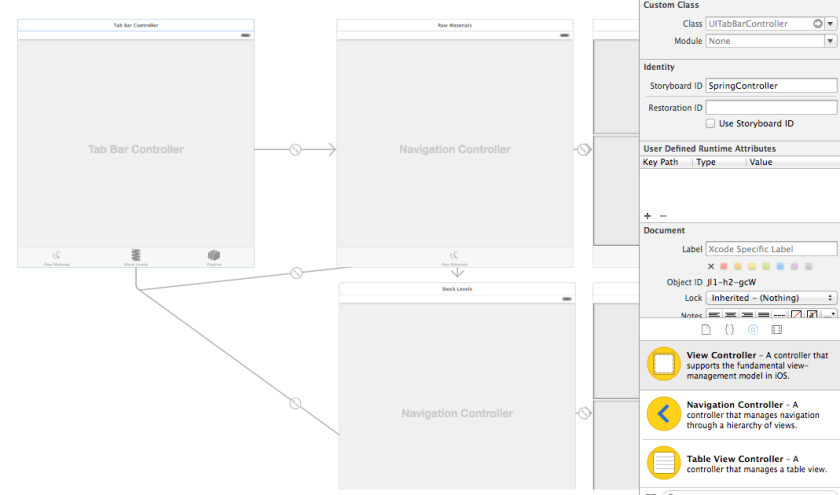Click the Storyboard ID text field

[x=771, y=86]
